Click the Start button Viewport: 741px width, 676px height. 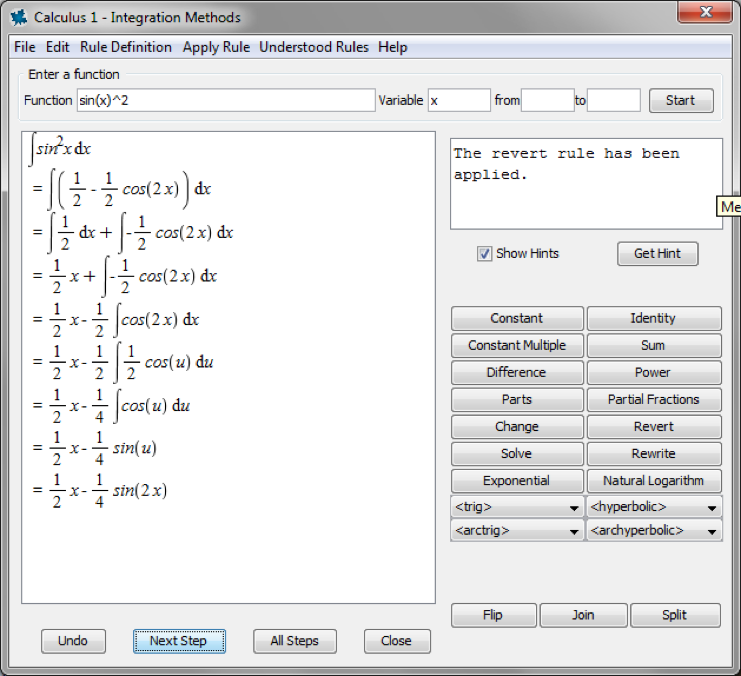(680, 100)
